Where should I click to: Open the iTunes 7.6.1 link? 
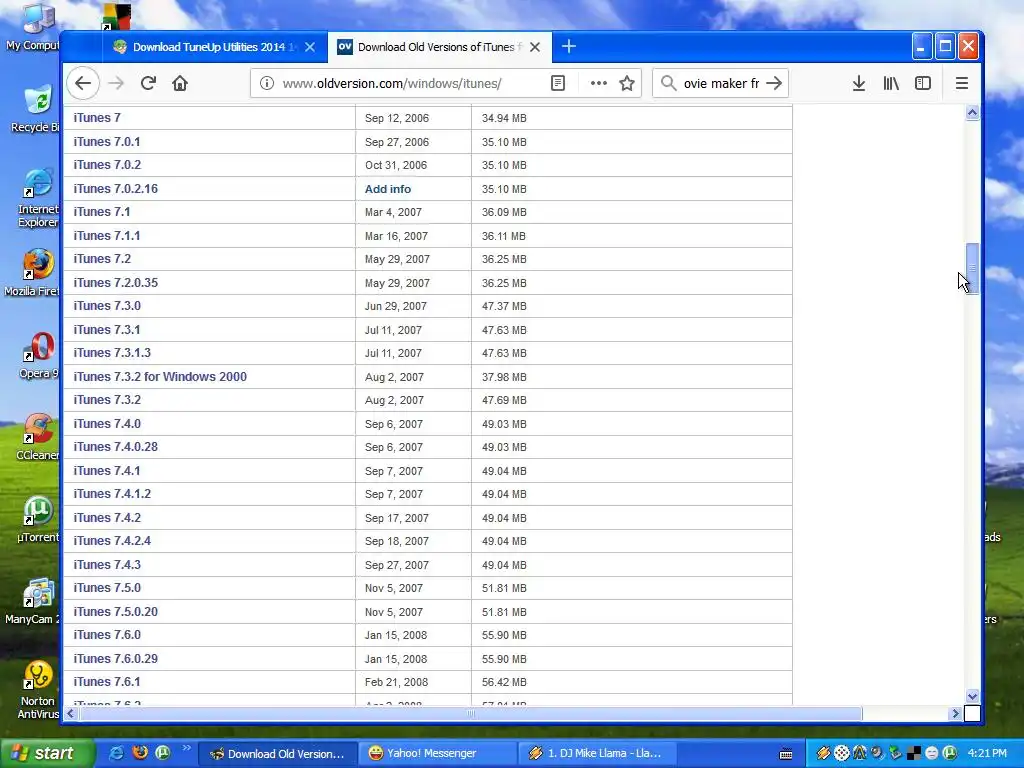(x=107, y=682)
